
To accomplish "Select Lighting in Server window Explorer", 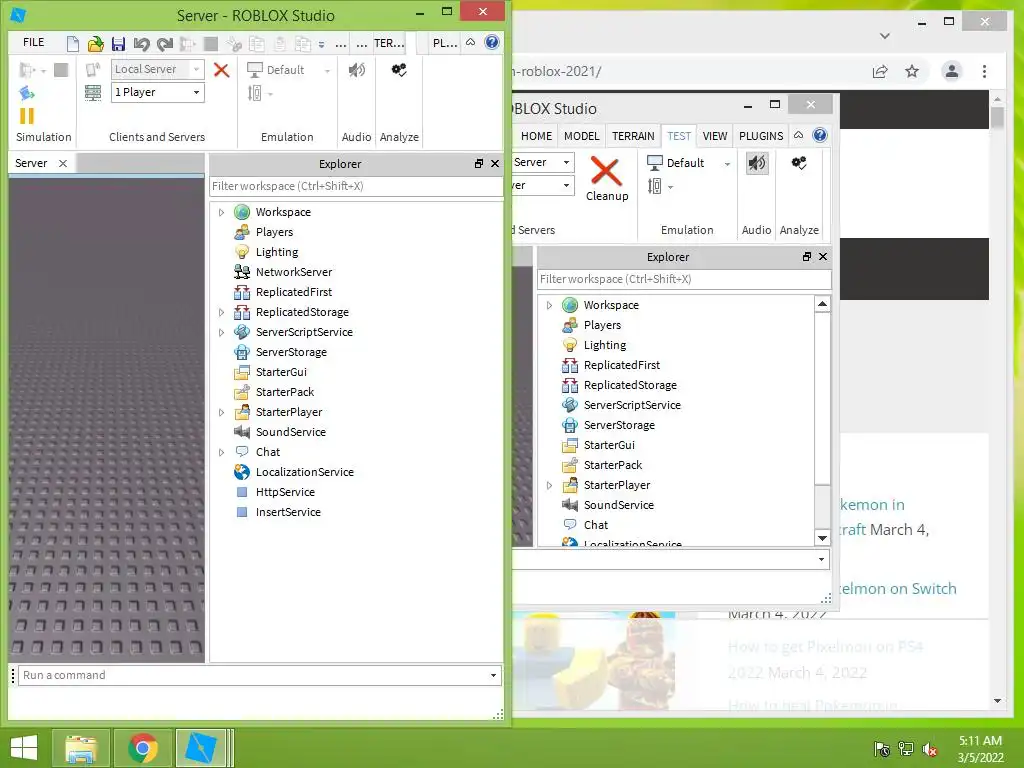I will 277,252.
